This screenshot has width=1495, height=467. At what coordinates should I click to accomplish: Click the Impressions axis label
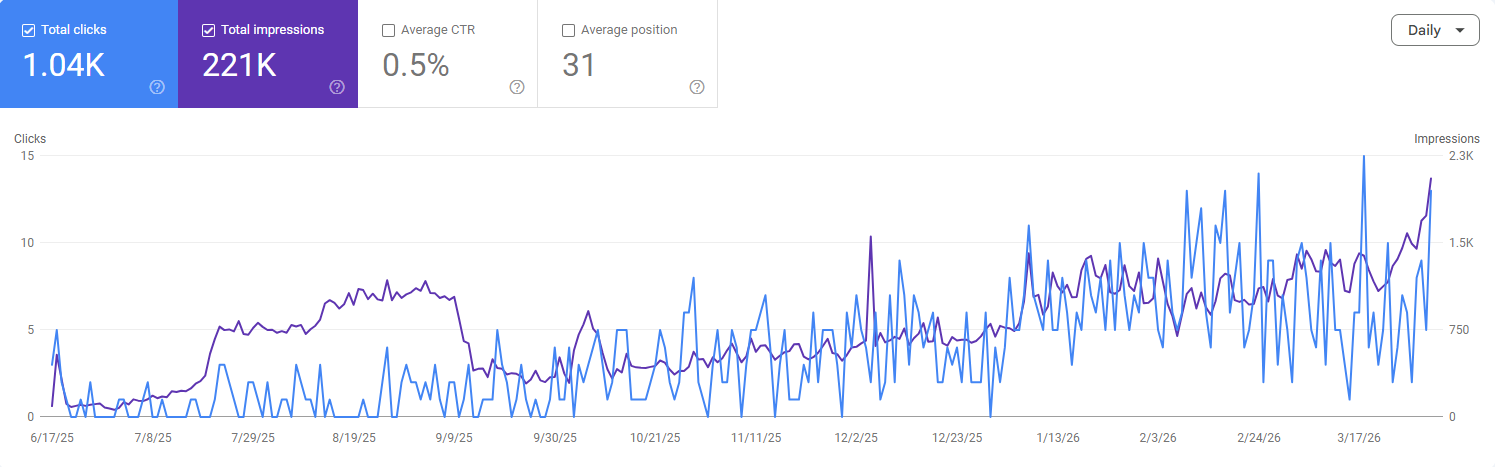(1447, 139)
